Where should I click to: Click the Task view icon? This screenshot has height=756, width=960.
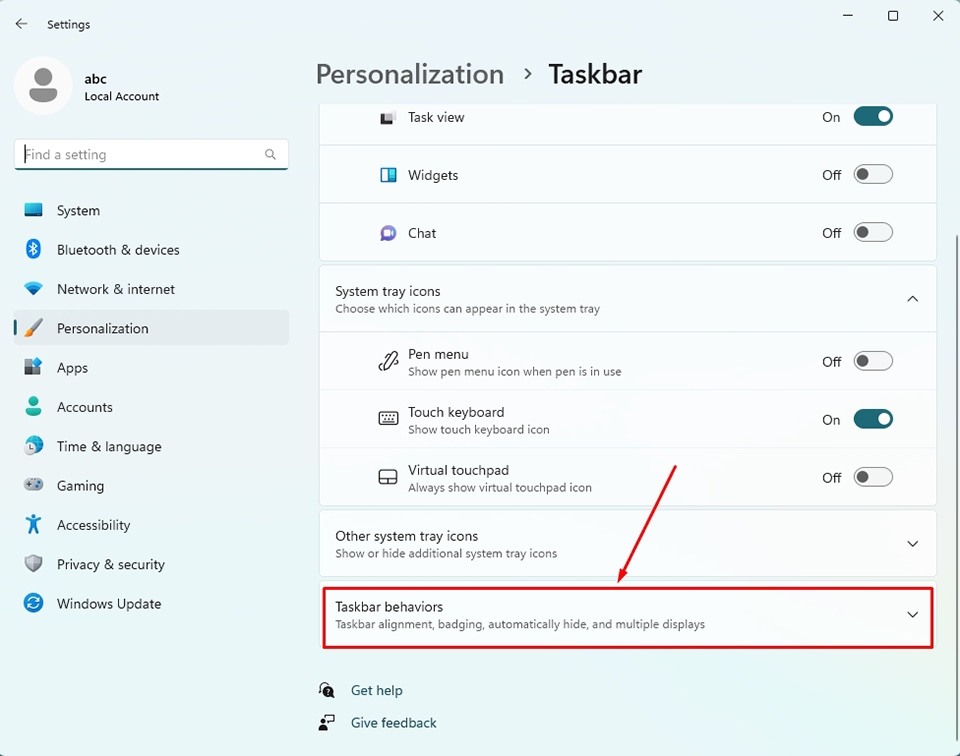click(x=388, y=118)
